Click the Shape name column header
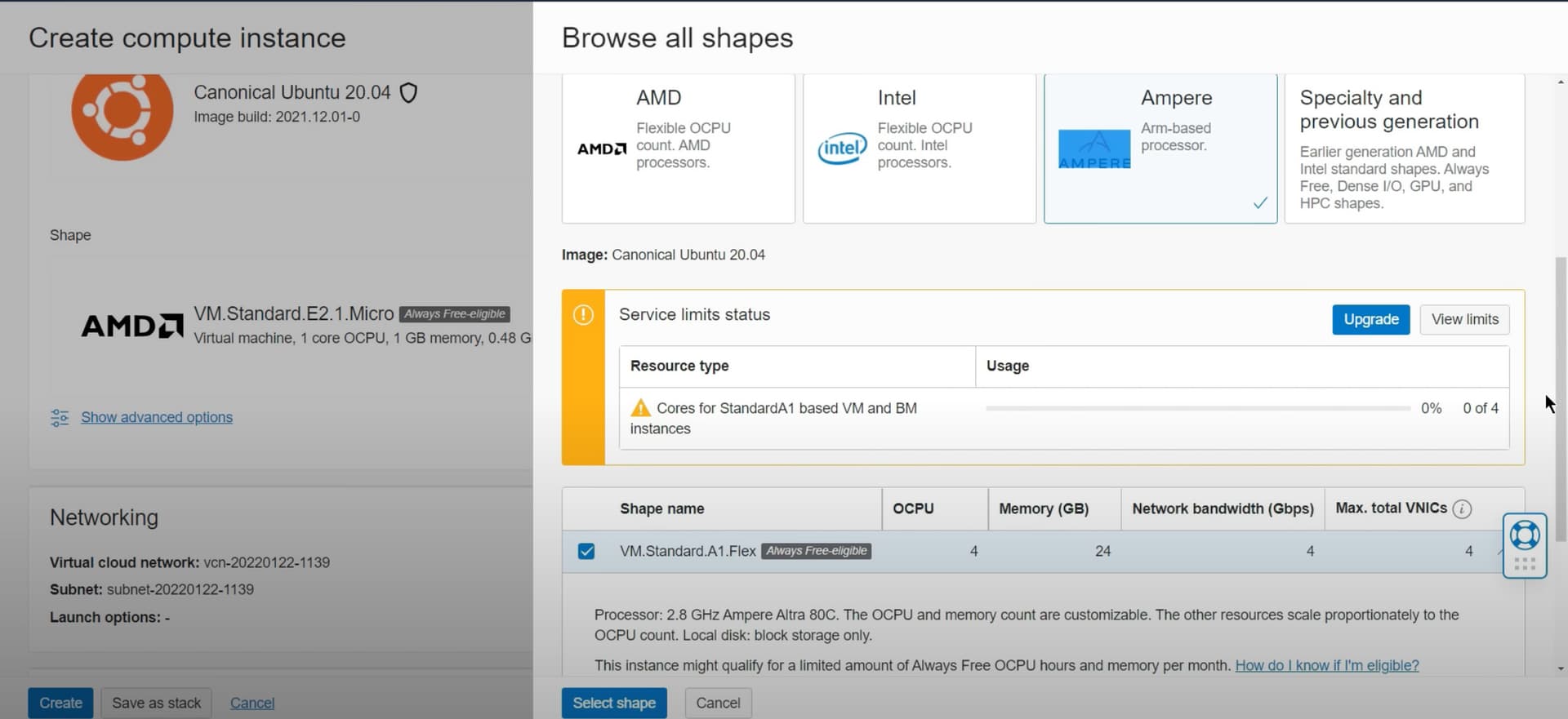The height and width of the screenshot is (719, 1568). coord(661,508)
